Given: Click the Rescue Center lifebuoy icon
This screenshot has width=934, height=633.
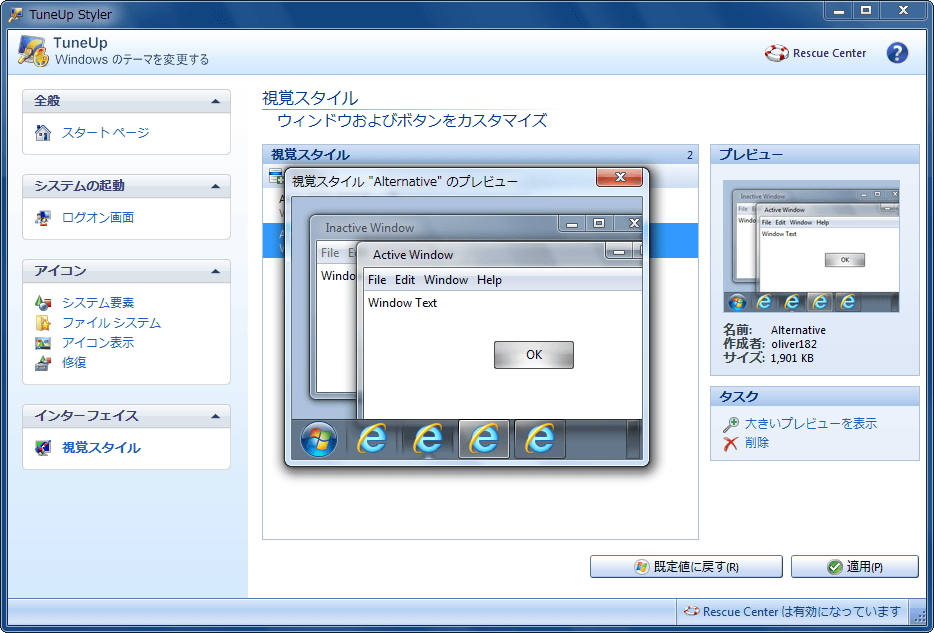Looking at the screenshot, I should pyautogui.click(x=776, y=53).
